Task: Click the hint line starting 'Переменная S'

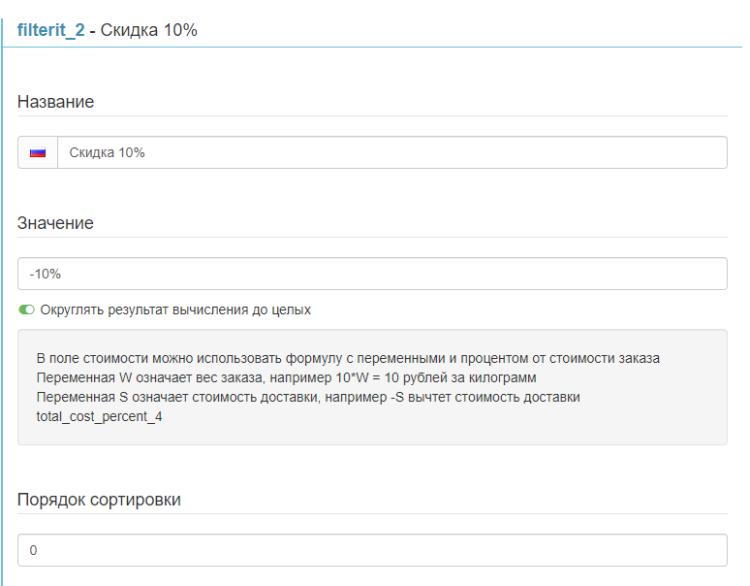Action: coord(308,397)
